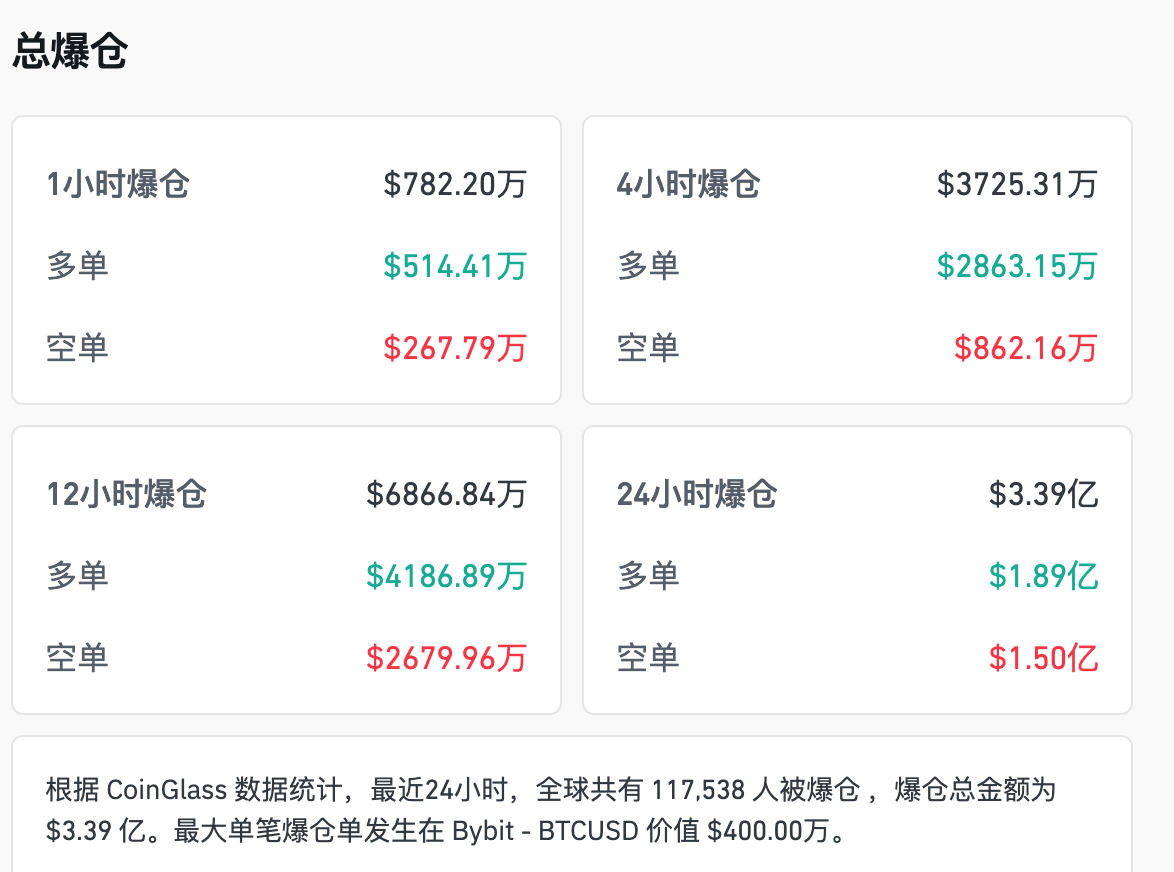The height and width of the screenshot is (872, 1174).
Task: Click the red $2679.96万 short value
Action: pos(446,658)
